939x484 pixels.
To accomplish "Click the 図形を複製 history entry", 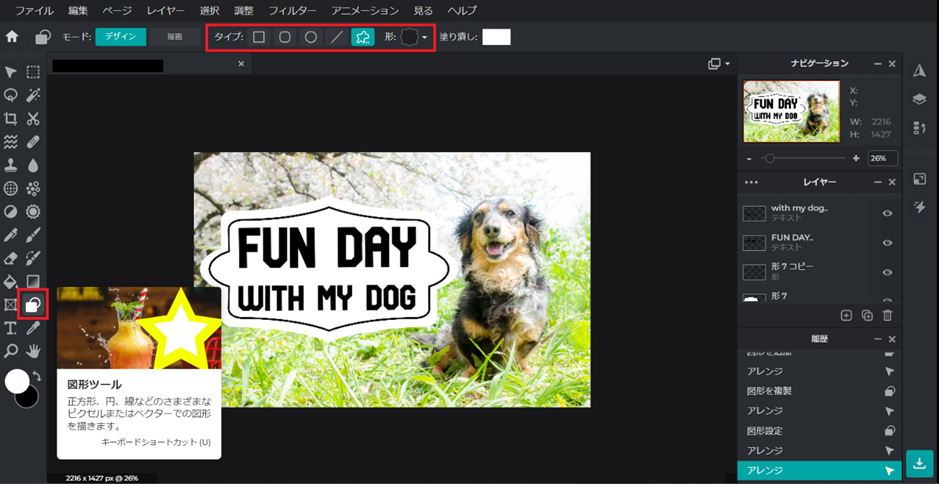I will (820, 391).
